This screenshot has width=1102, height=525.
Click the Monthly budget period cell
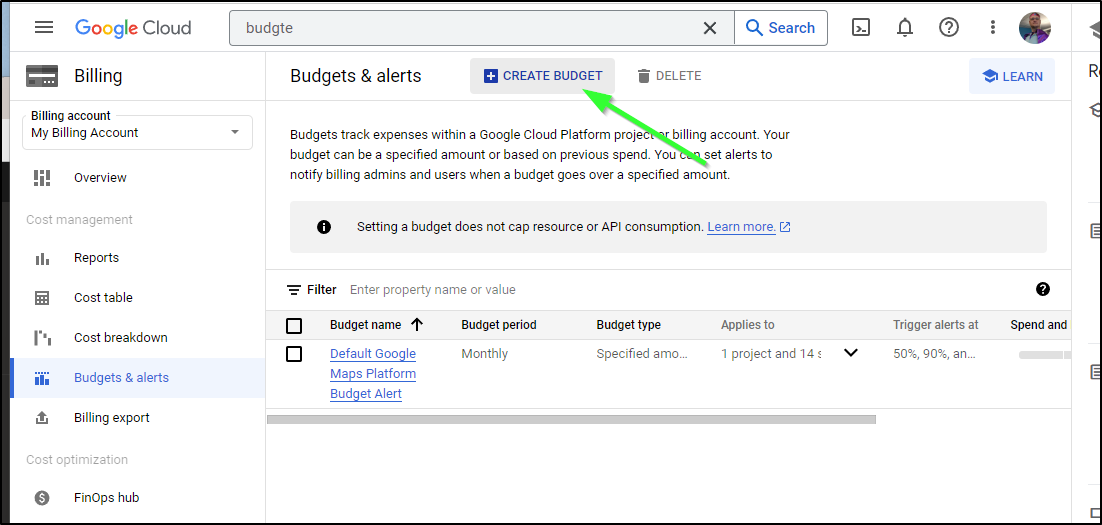[484, 354]
